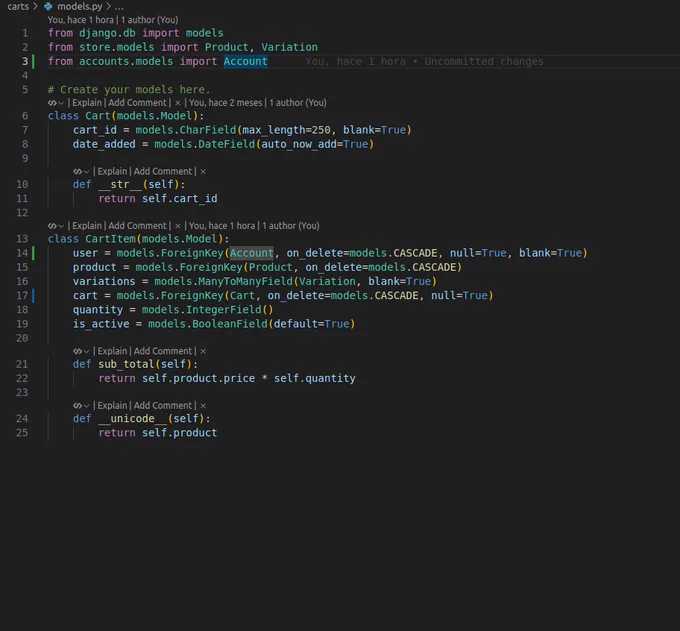This screenshot has width=680, height=631.
Task: Open code lens icon above def __str__
Action: [77, 172]
